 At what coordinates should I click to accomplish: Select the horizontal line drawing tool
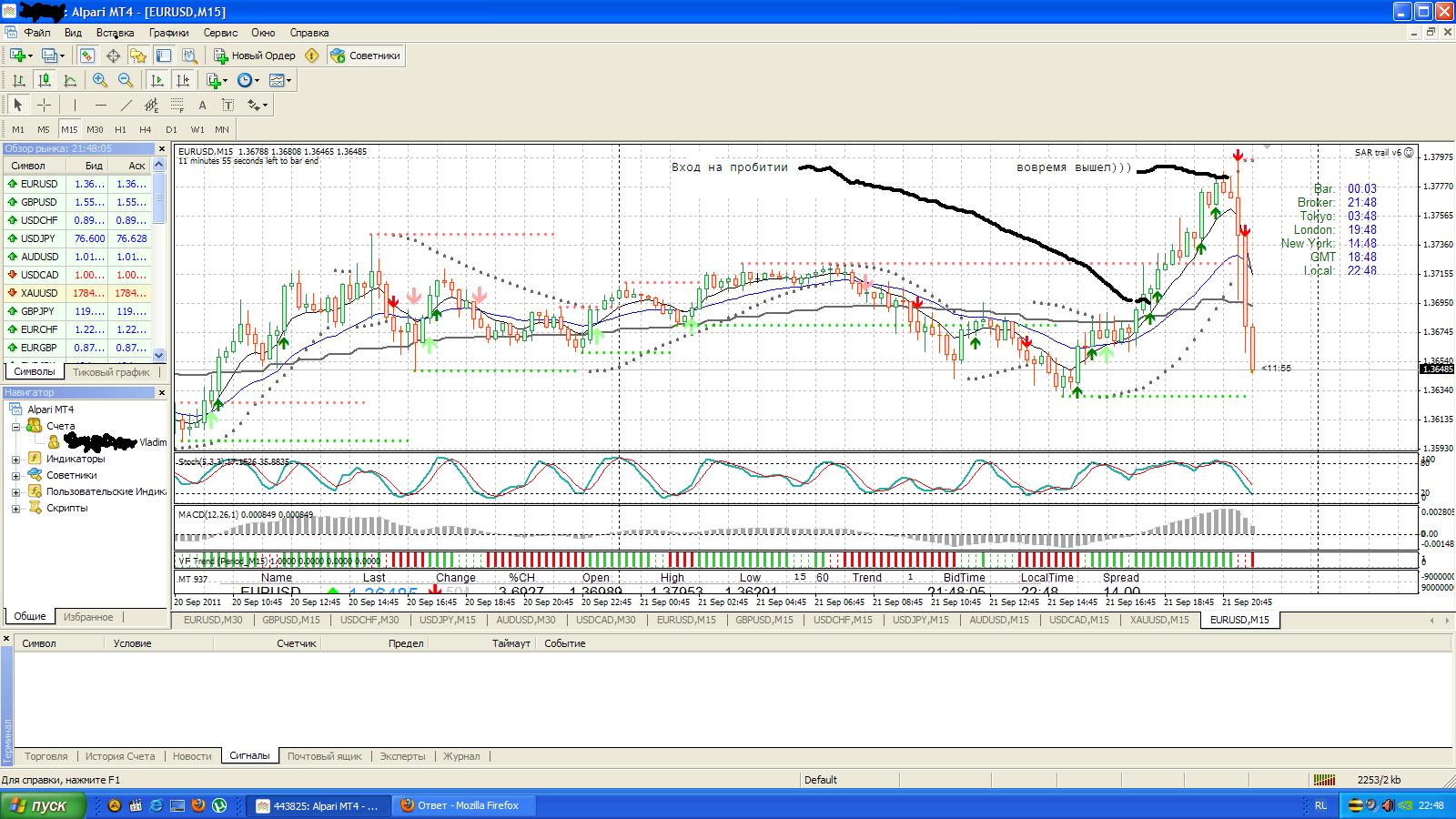pos(100,105)
